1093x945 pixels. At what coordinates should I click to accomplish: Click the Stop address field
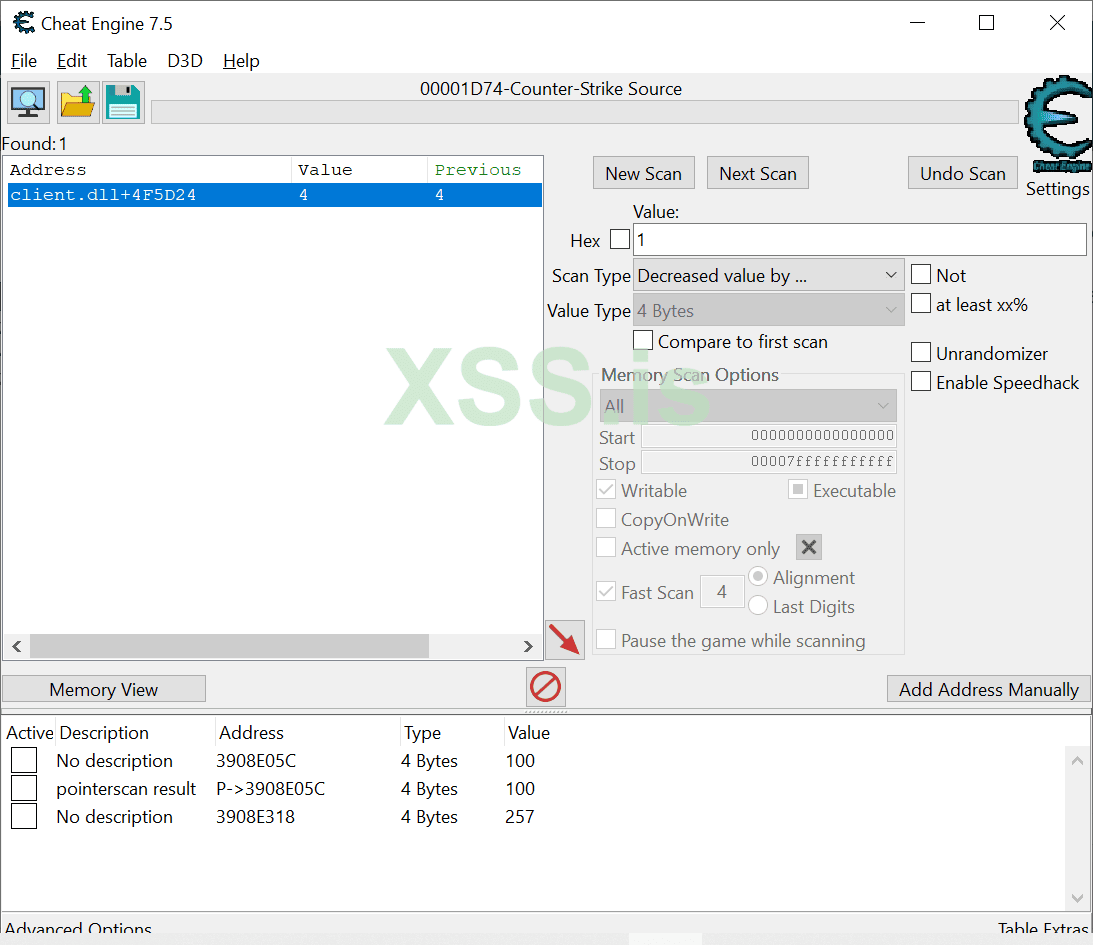click(768, 462)
